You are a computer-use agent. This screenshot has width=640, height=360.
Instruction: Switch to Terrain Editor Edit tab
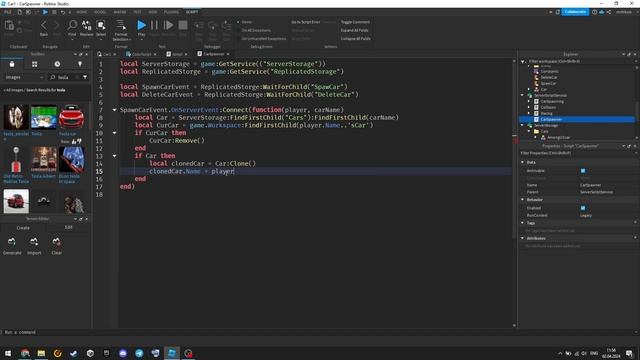(x=69, y=228)
